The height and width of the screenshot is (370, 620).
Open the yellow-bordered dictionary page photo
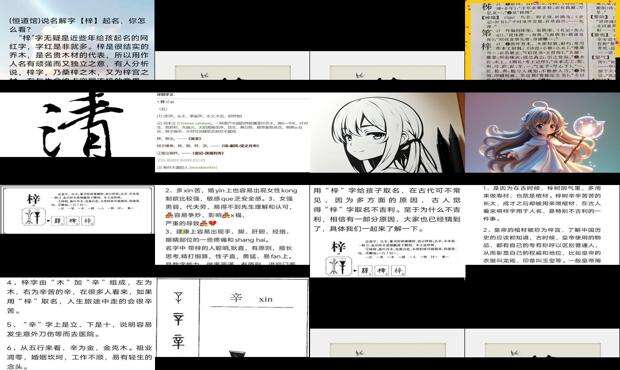pyautogui.click(x=542, y=40)
